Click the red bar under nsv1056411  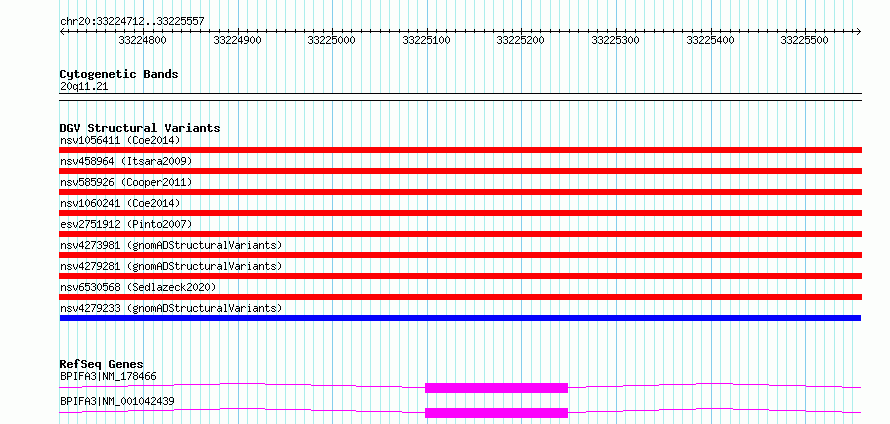tap(460, 150)
